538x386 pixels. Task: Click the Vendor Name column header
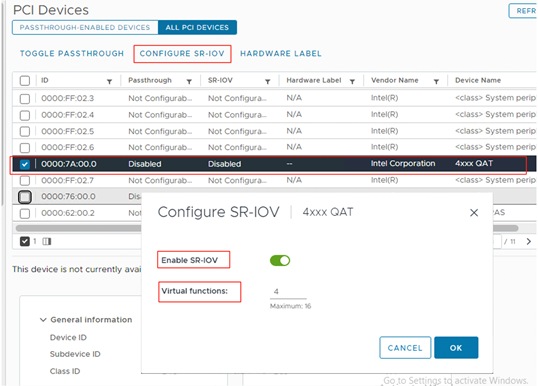pos(395,80)
